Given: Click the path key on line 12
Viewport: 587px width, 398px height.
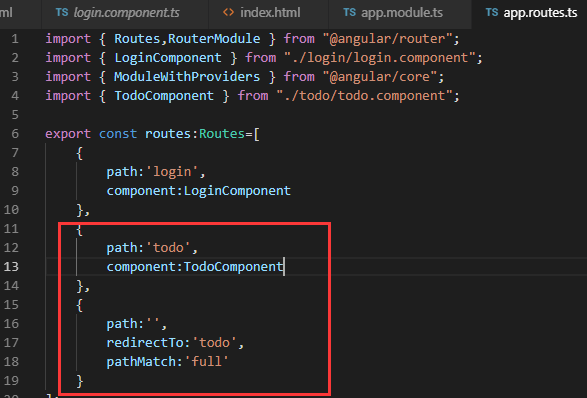Looking at the screenshot, I should (x=122, y=248).
